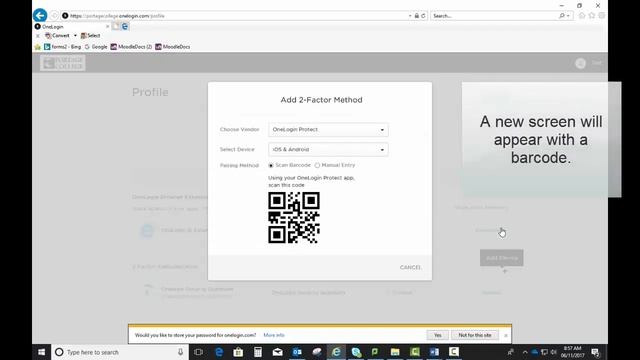Image resolution: width=640 pixels, height=360 pixels.
Task: Click the search magnifier icon
Action: [562, 16]
